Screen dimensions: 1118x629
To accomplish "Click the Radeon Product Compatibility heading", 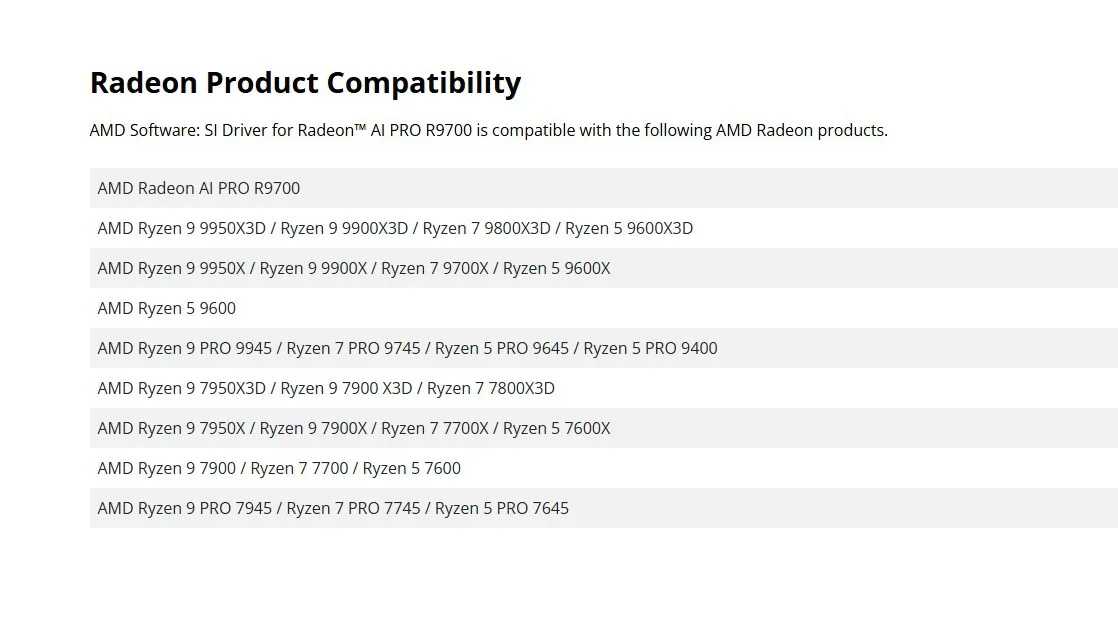I will (305, 83).
